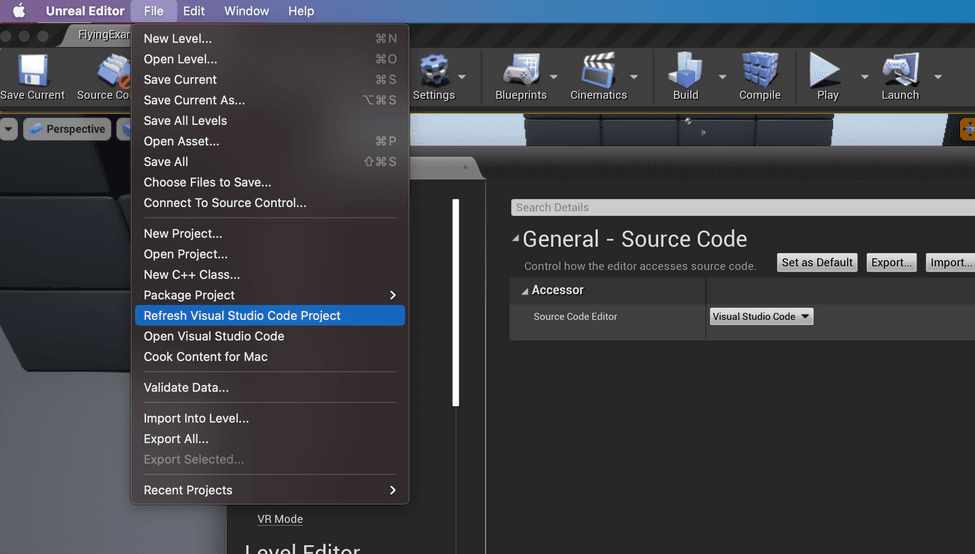
Task: Expand the Launch options dropdown arrow
Action: pyautogui.click(x=938, y=76)
